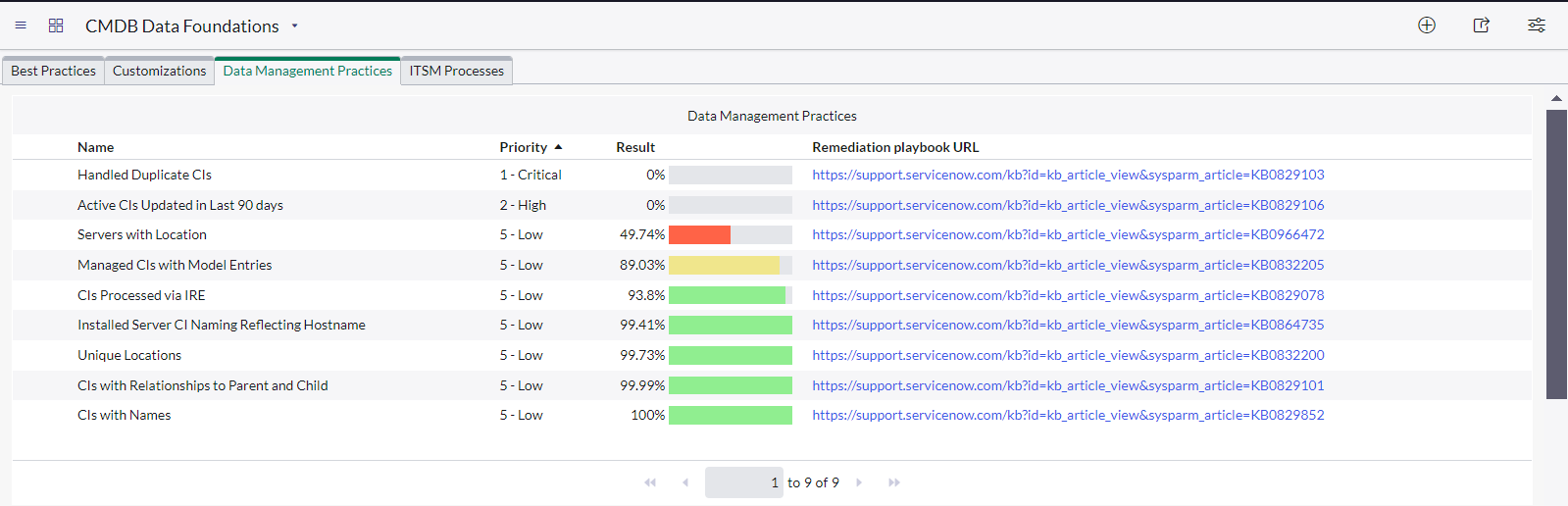The image size is (1568, 506).
Task: Click the green 93.8% result bar
Action: [727, 295]
